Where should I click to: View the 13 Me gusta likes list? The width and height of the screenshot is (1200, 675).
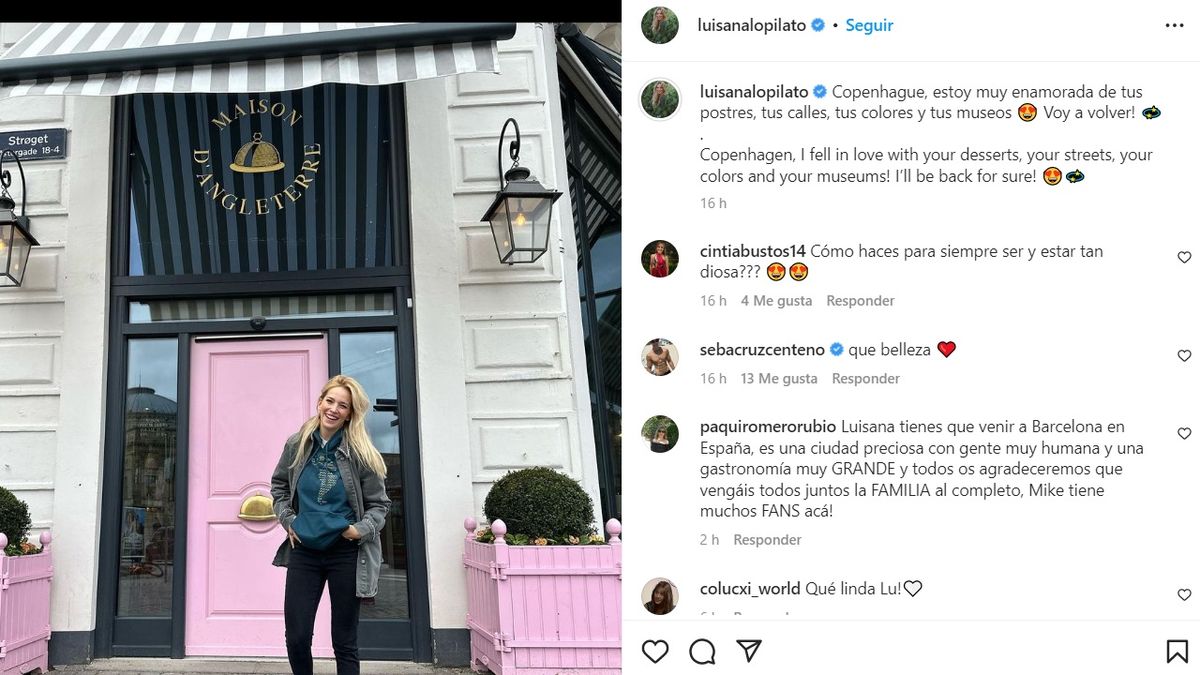click(x=779, y=379)
